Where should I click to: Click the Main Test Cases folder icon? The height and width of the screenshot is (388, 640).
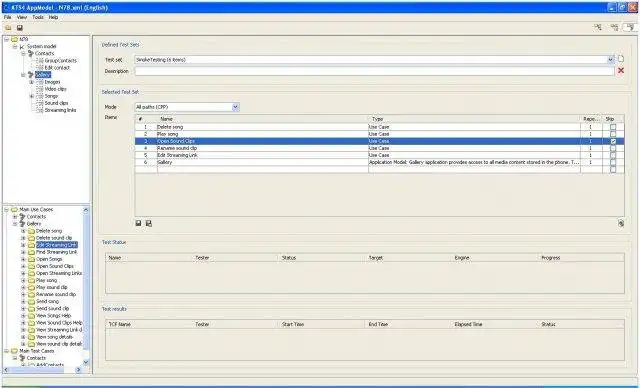click(x=14, y=351)
